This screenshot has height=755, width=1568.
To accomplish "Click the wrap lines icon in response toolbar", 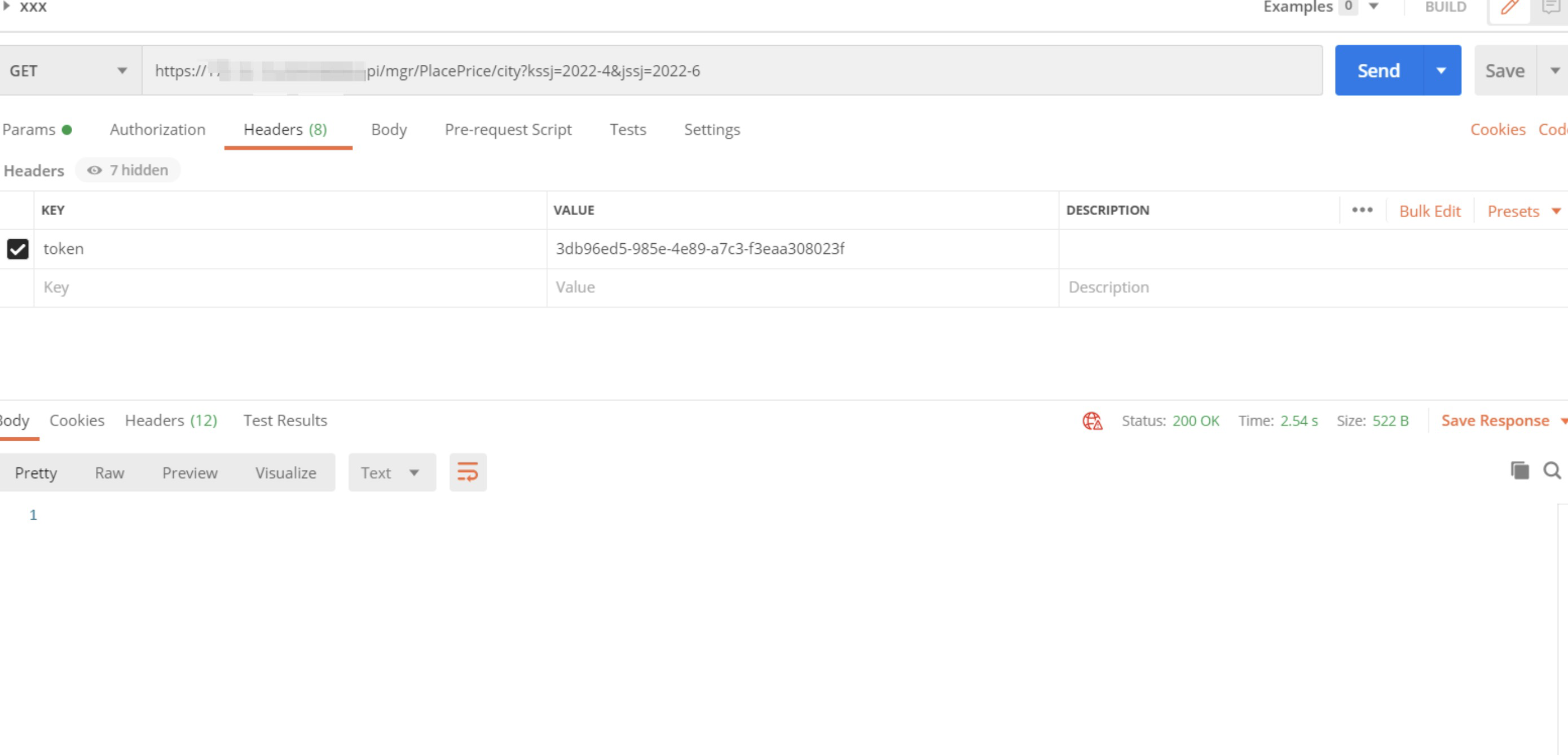I will click(x=468, y=472).
